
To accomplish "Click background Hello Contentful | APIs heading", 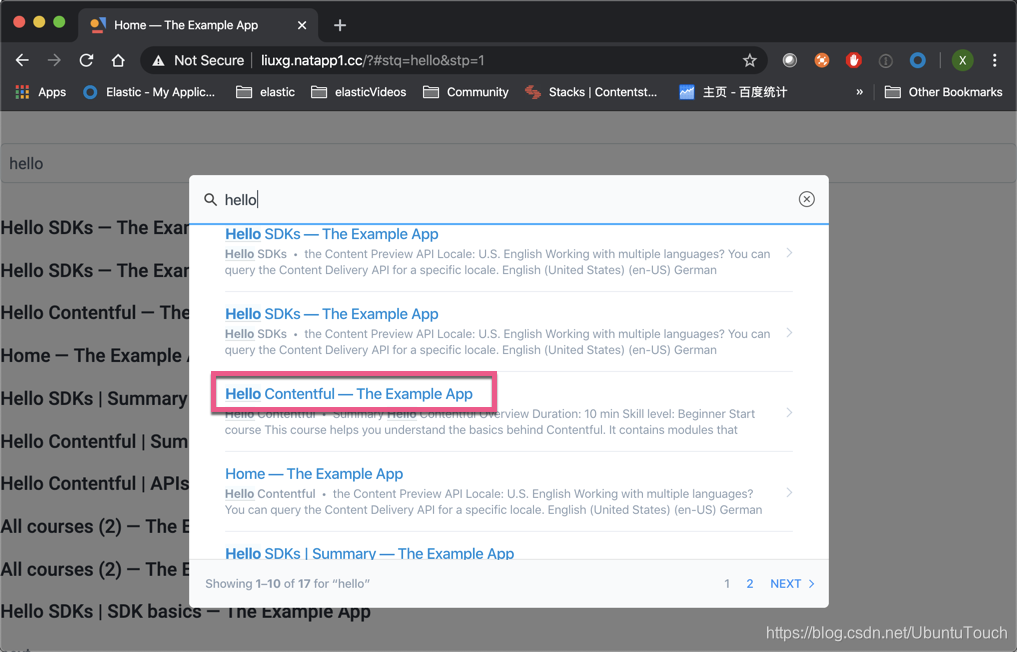I will point(95,484).
